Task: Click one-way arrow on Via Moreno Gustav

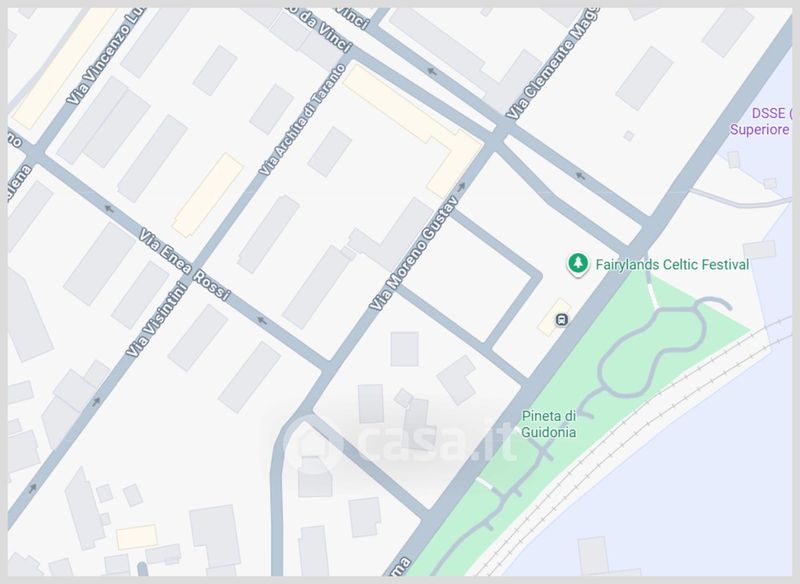Action: coord(461,187)
